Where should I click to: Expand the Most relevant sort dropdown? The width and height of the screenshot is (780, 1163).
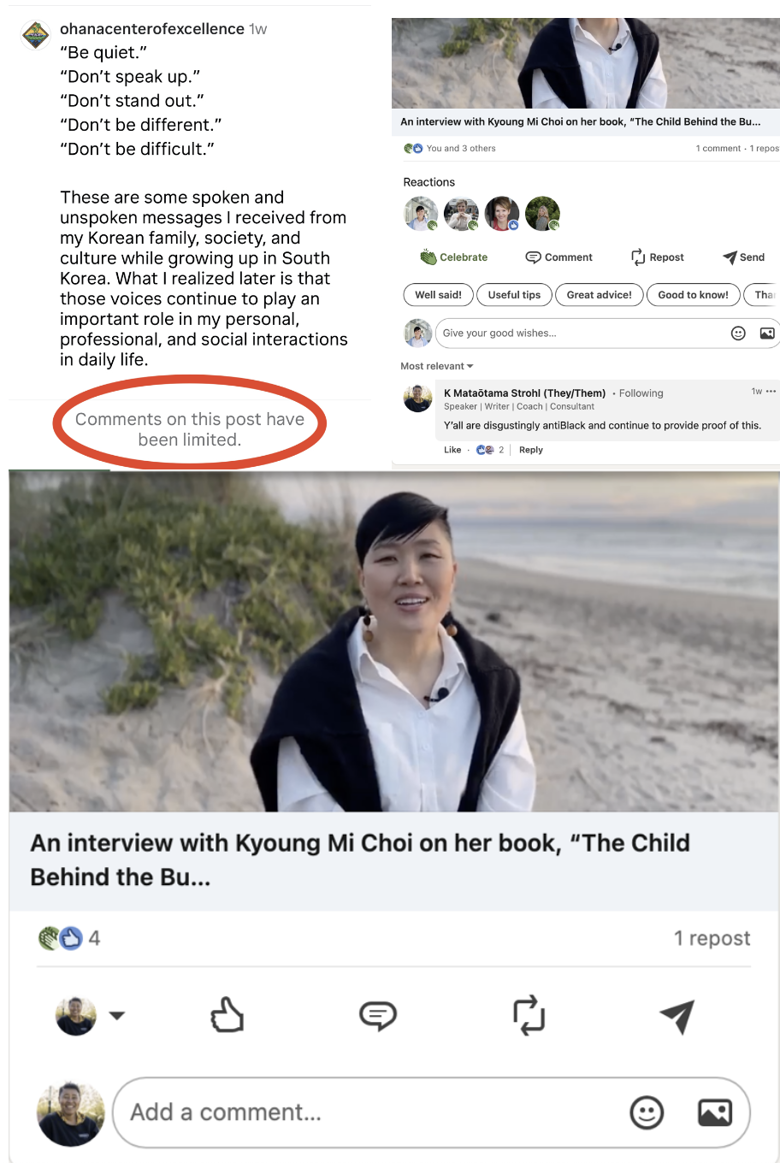[x=437, y=366]
